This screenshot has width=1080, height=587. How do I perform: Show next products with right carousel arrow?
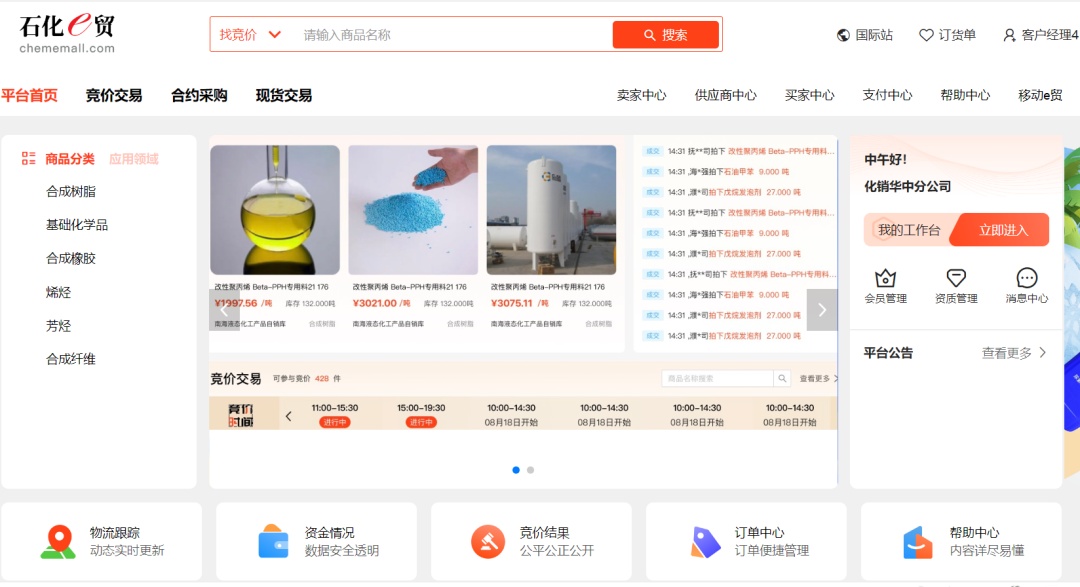[x=822, y=310]
